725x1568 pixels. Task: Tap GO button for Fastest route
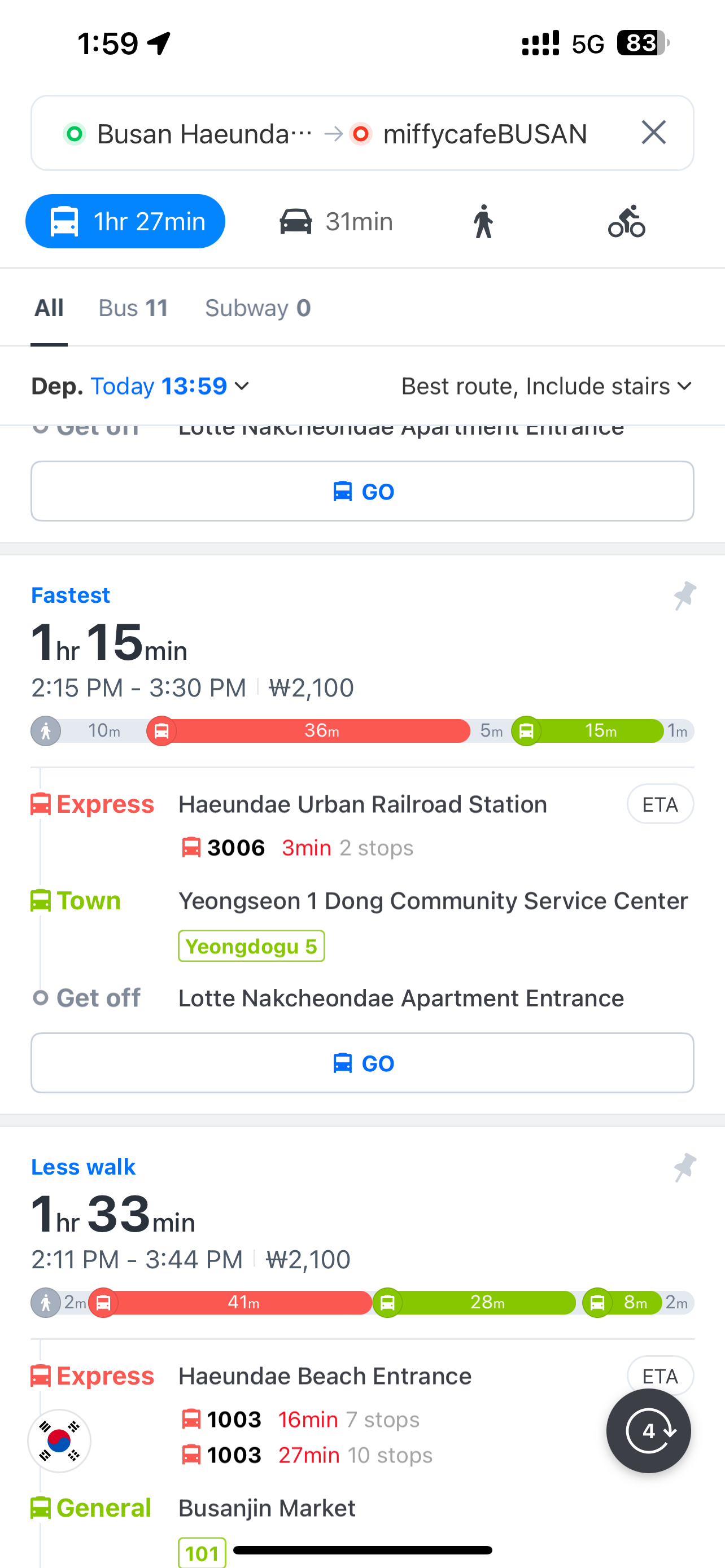tap(362, 1063)
